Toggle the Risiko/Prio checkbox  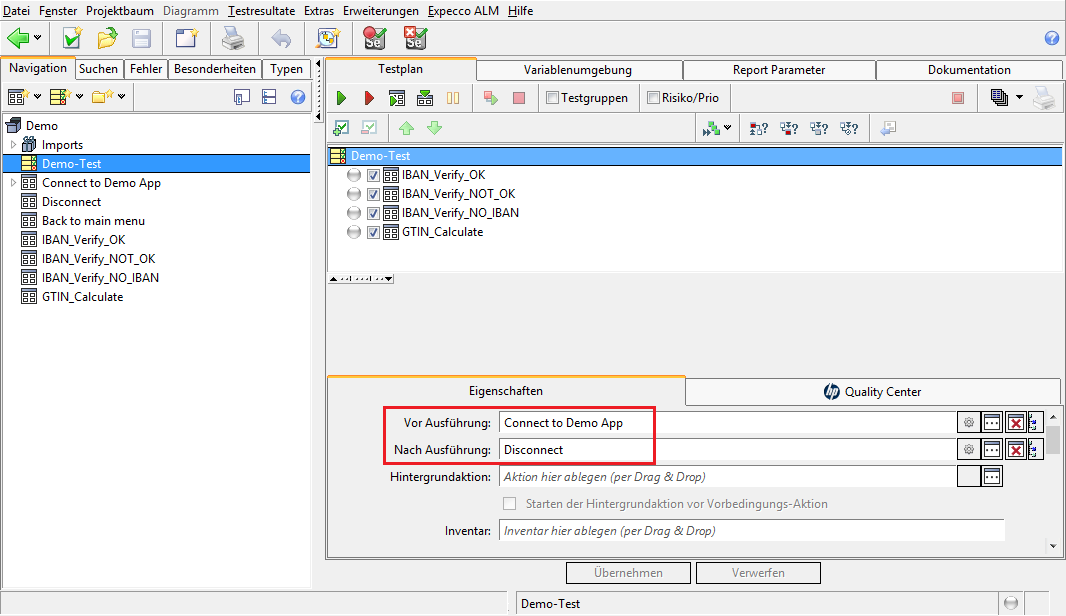point(654,98)
